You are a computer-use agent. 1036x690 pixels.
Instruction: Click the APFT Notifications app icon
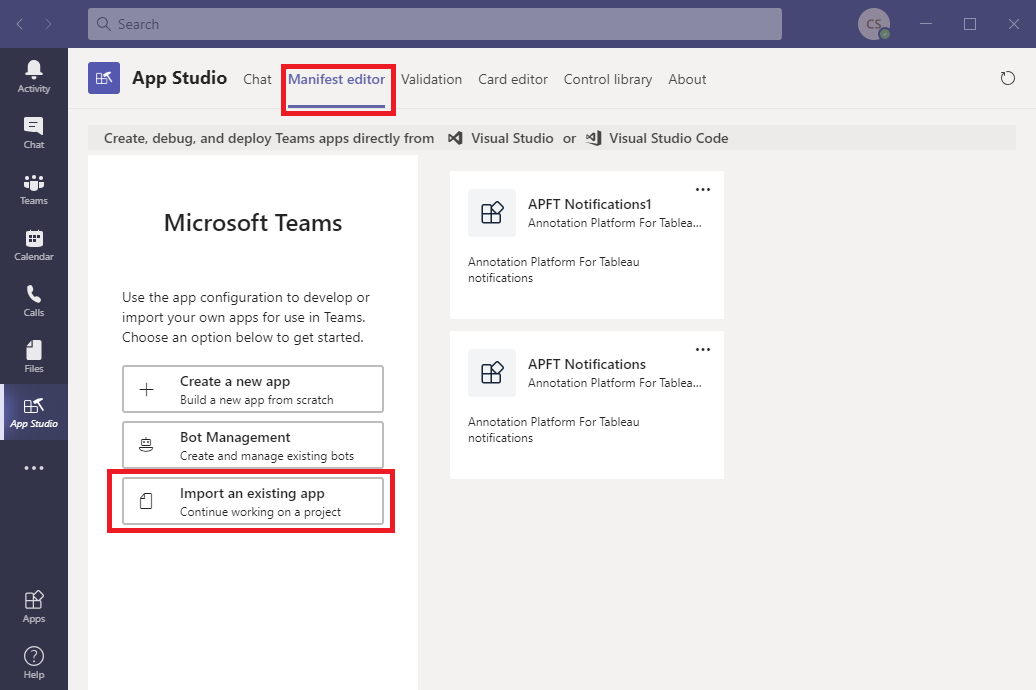(492, 373)
